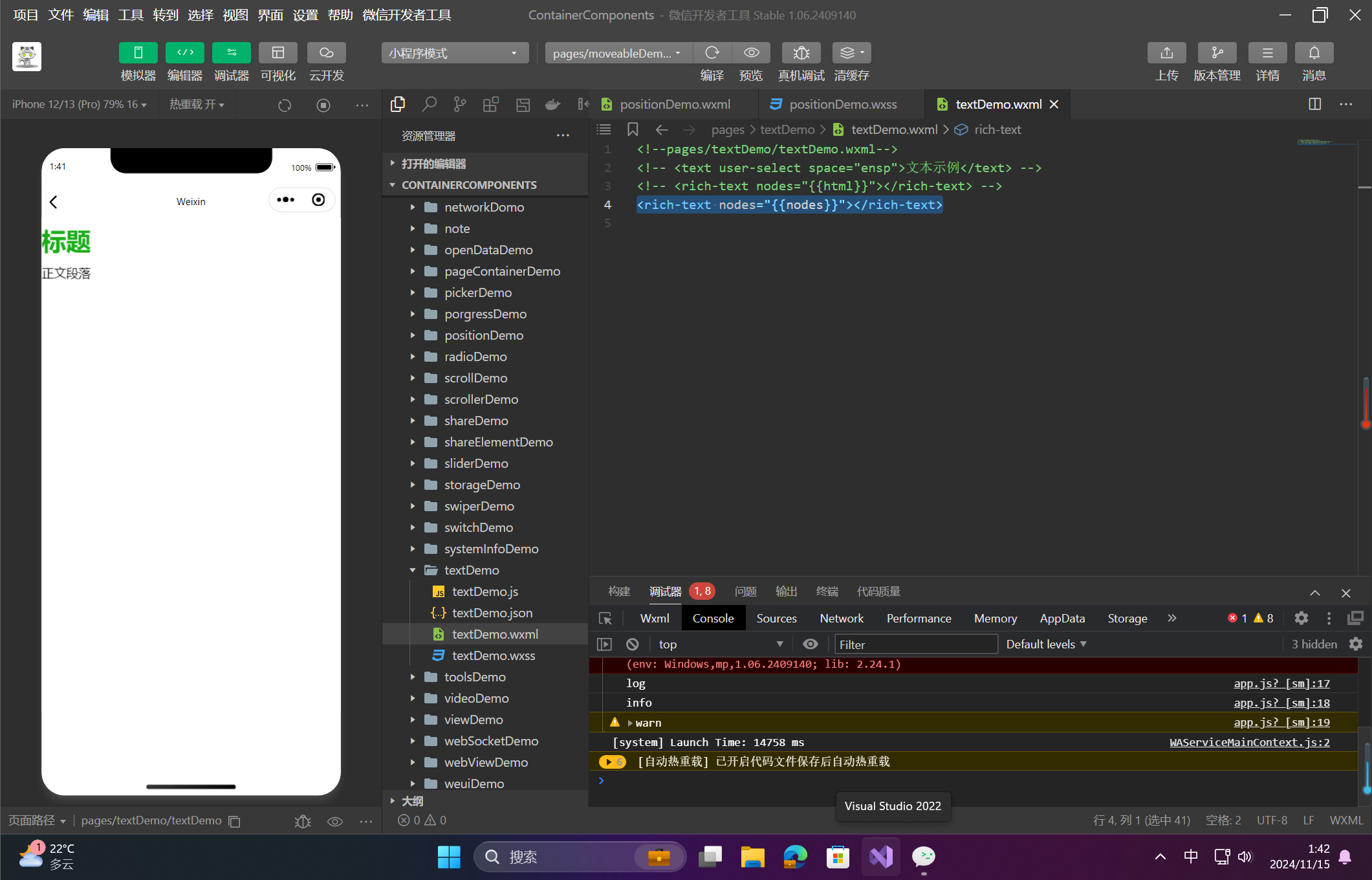Open the Mini Program mode dropdown
This screenshot has height=880, width=1372.
(454, 53)
